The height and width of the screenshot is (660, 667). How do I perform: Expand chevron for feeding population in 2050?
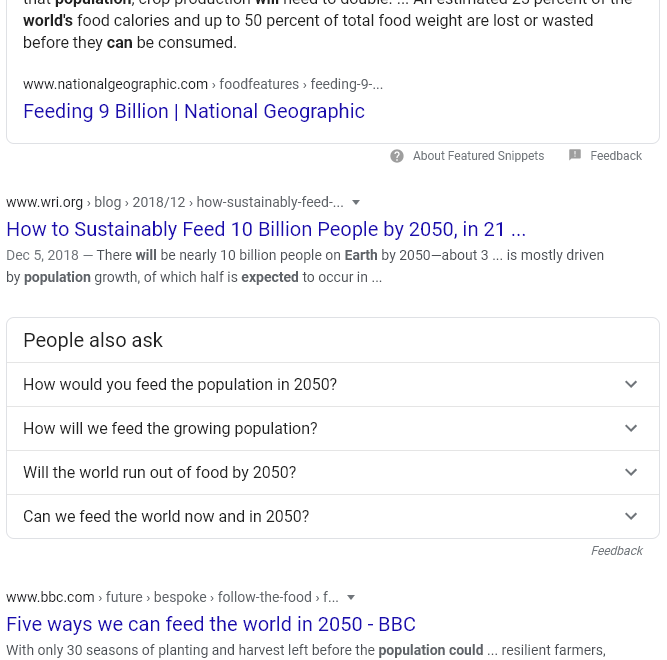pyautogui.click(x=631, y=384)
